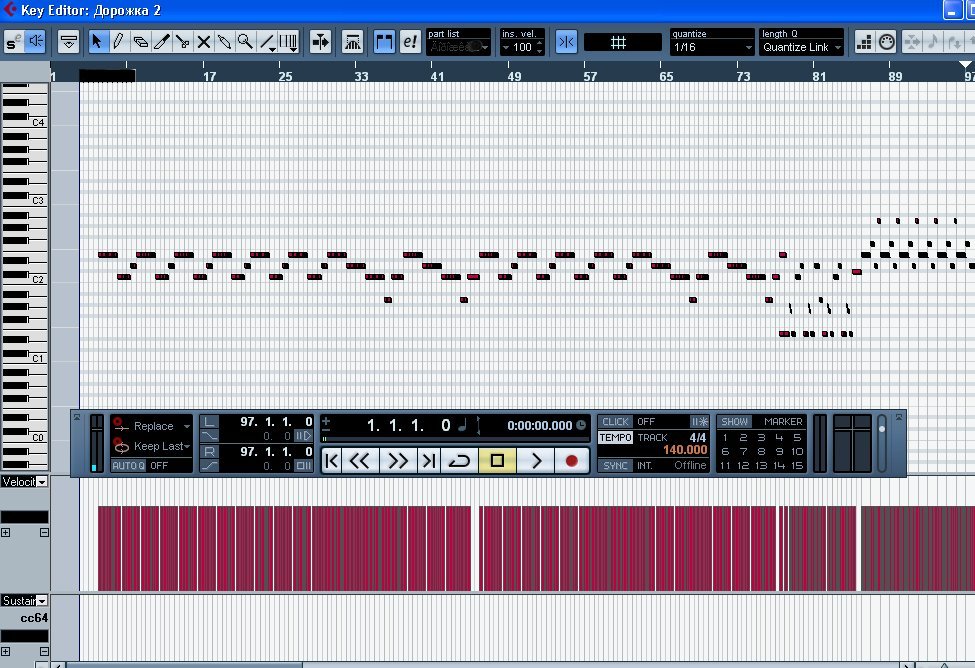Toggle the SYNC button

[615, 465]
